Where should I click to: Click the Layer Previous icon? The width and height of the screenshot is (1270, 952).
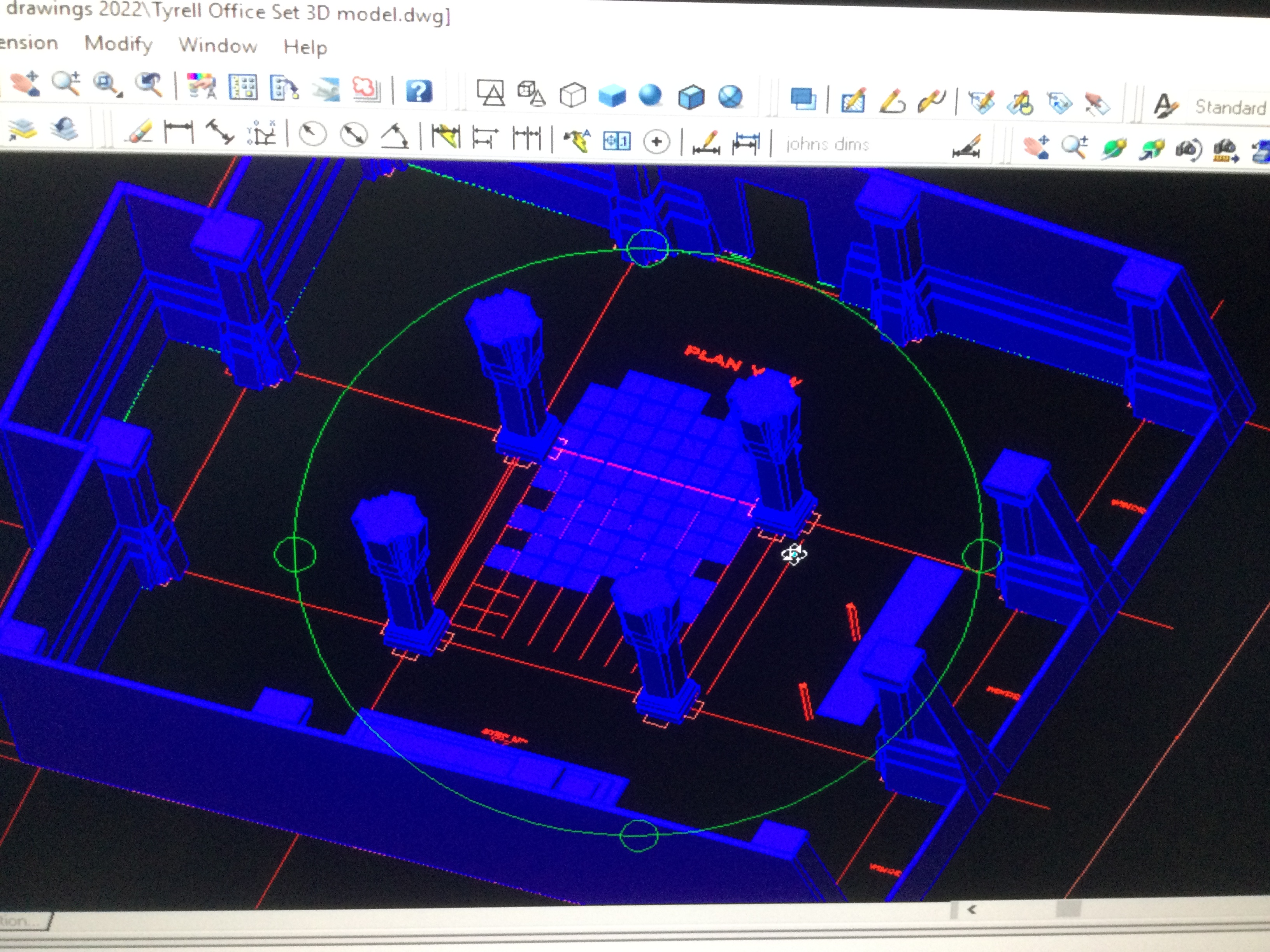[64, 129]
